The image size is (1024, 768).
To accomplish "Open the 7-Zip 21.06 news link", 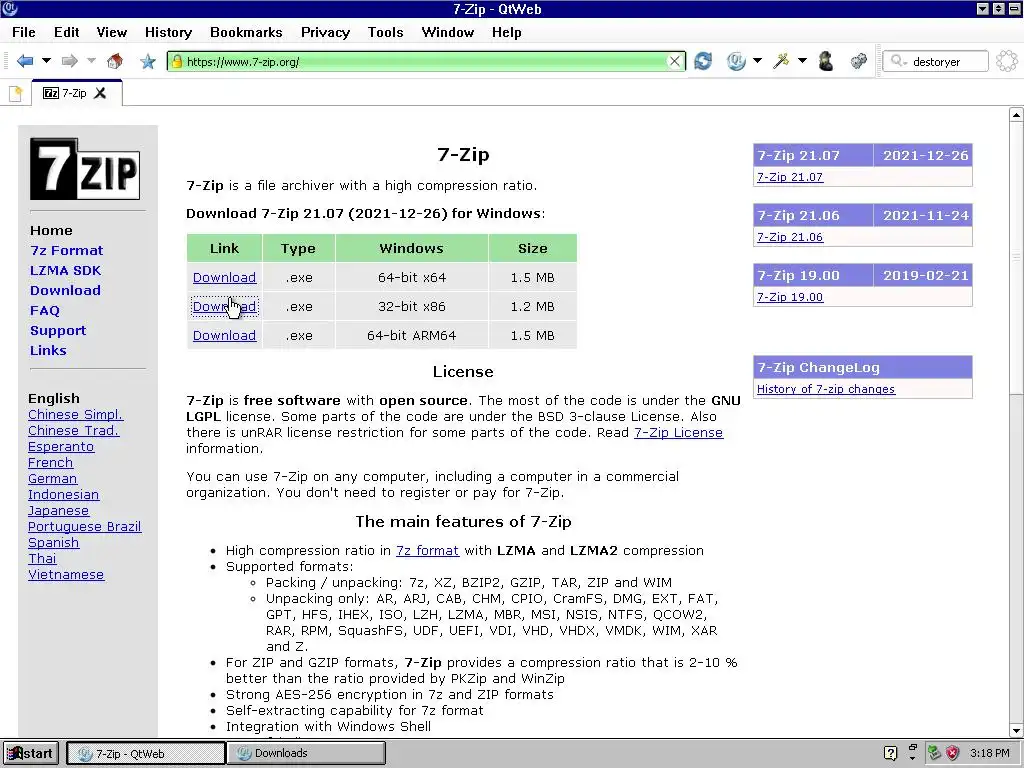I will tap(790, 237).
